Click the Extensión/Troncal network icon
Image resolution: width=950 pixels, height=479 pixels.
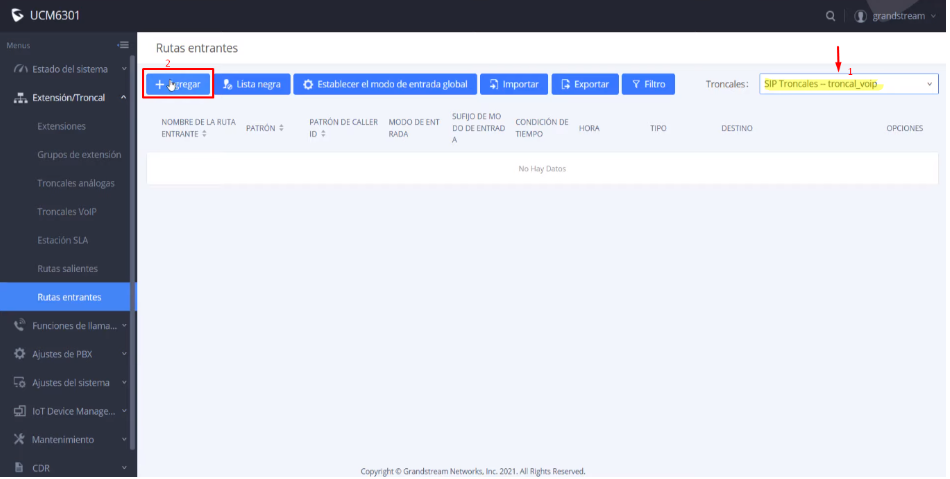[20, 97]
